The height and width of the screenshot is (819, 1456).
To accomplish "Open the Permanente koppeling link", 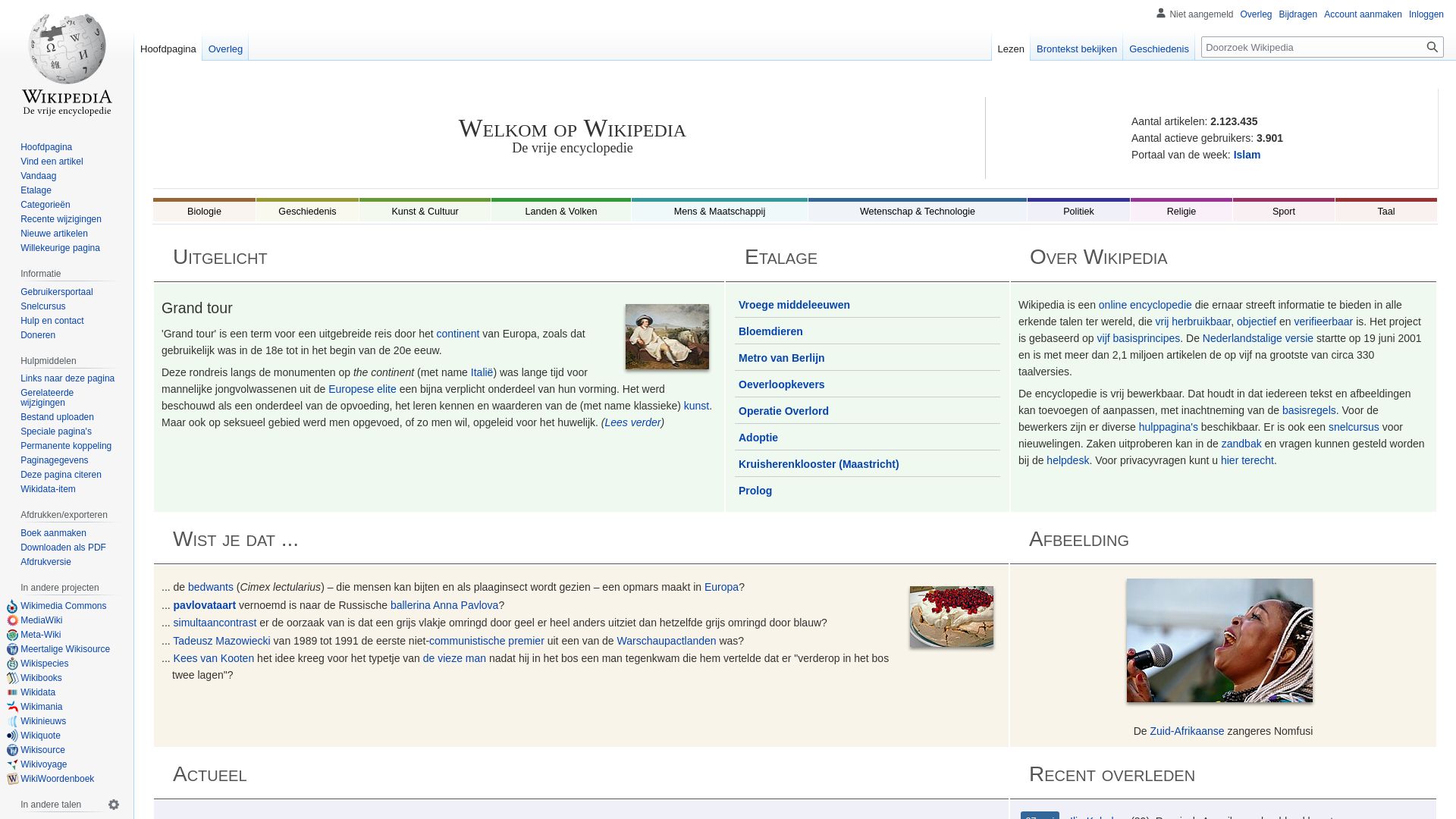I will (66, 446).
